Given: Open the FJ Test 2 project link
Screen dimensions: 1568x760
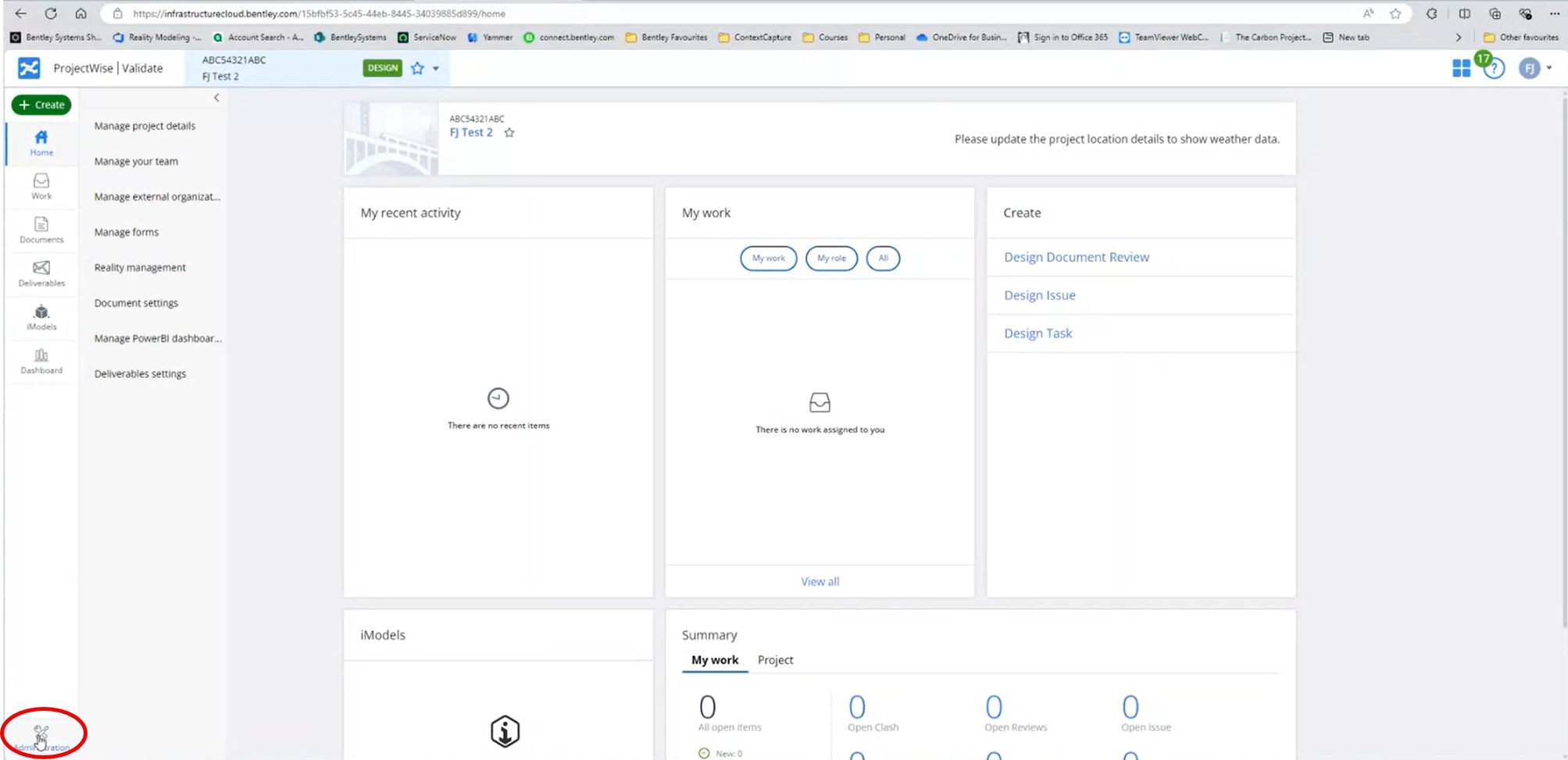Looking at the screenshot, I should tap(471, 133).
